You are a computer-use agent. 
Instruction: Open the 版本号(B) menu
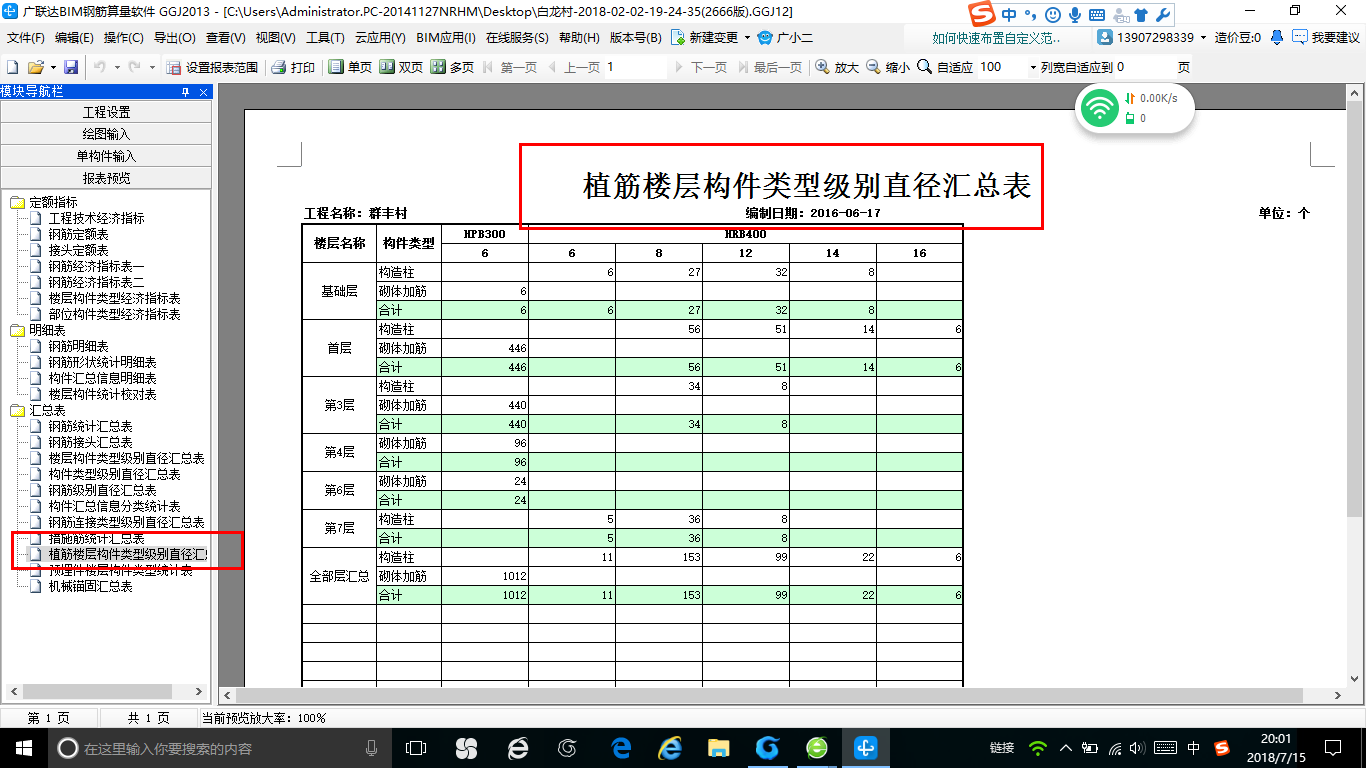pyautogui.click(x=635, y=38)
